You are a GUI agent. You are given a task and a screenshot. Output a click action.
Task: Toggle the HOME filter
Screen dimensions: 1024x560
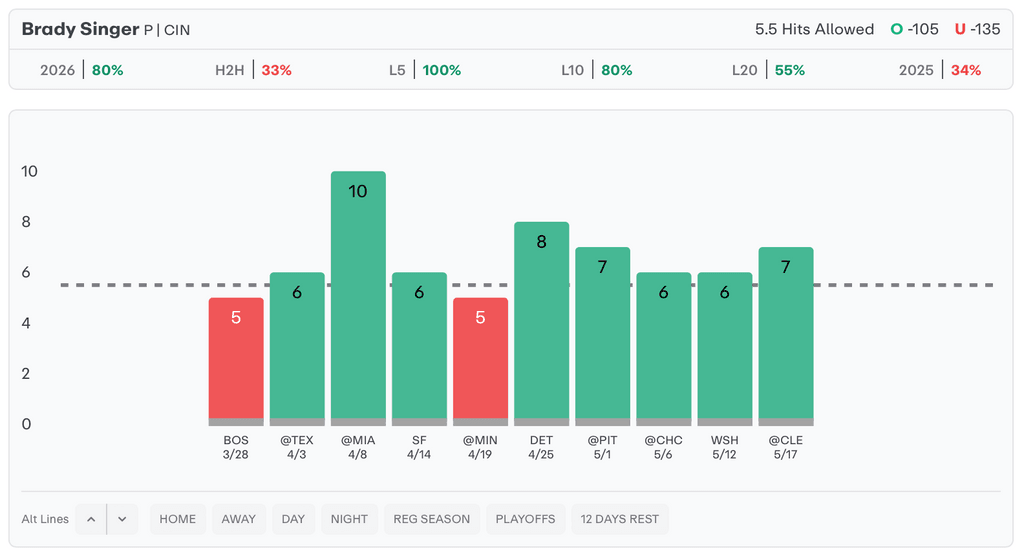coord(178,519)
